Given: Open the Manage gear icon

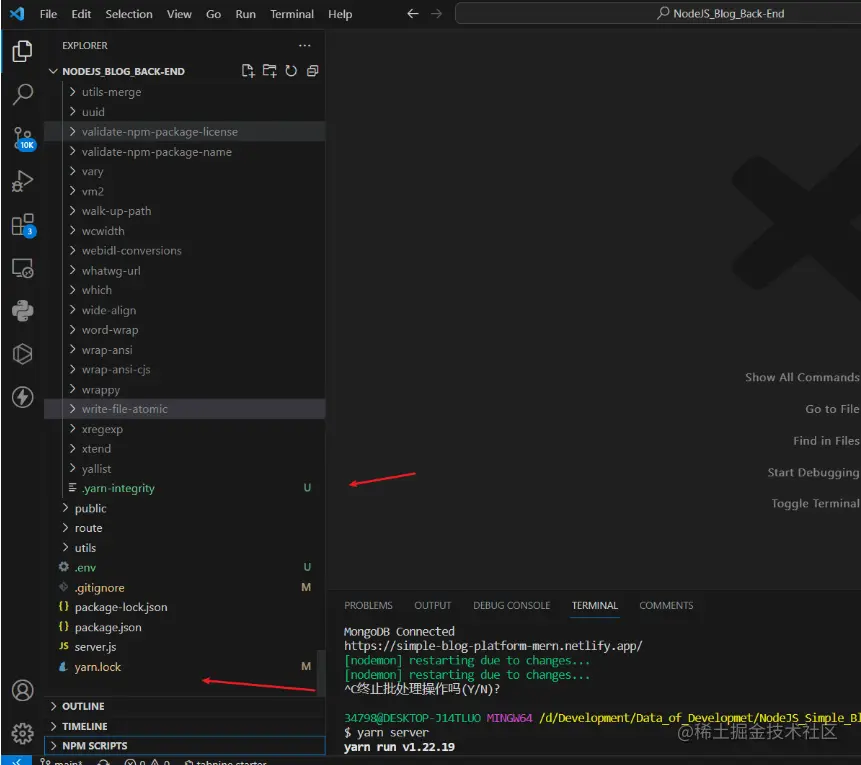Looking at the screenshot, I should click(x=22, y=733).
